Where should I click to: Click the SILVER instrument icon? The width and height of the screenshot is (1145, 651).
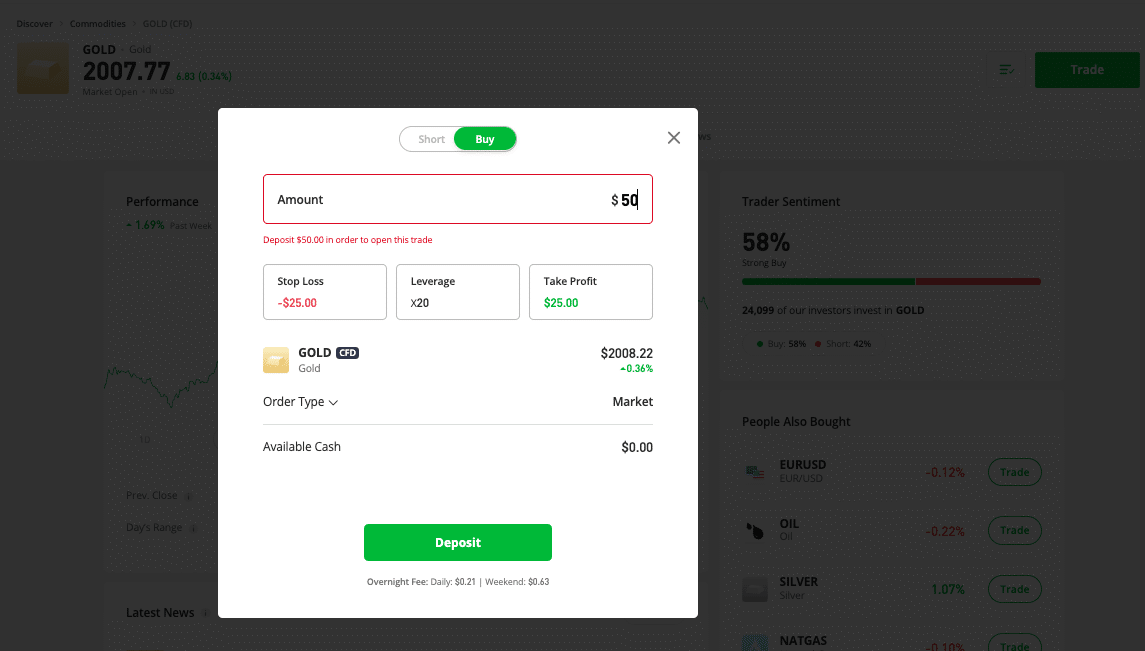(754, 588)
